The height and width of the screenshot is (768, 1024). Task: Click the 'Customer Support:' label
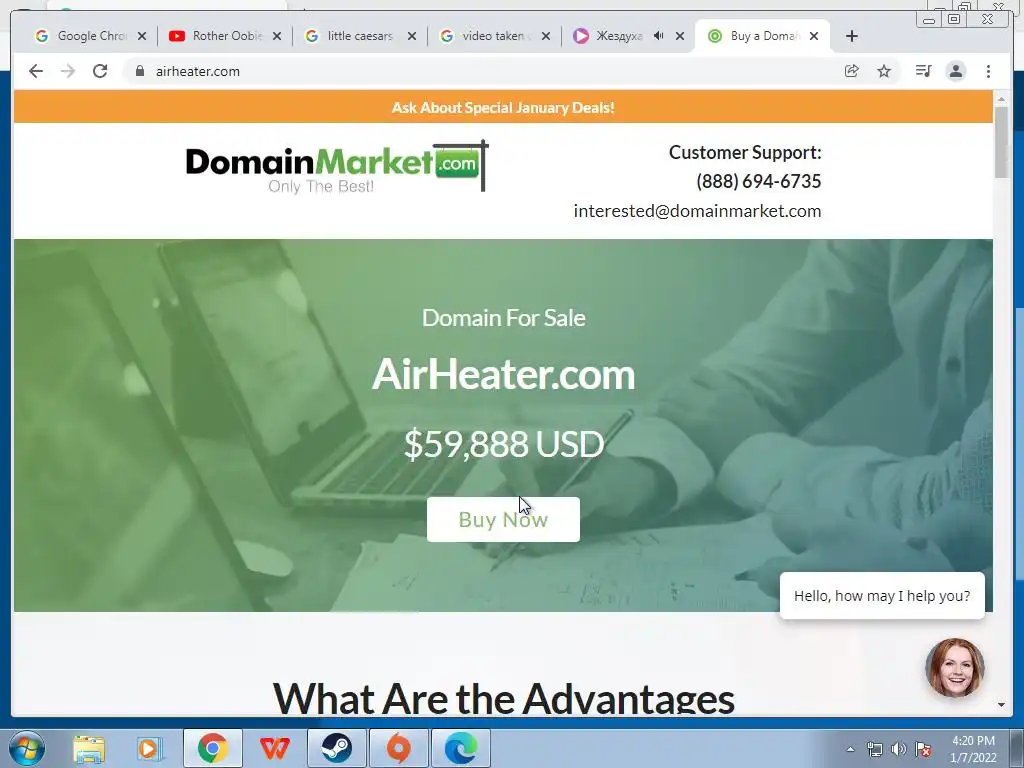[745, 152]
